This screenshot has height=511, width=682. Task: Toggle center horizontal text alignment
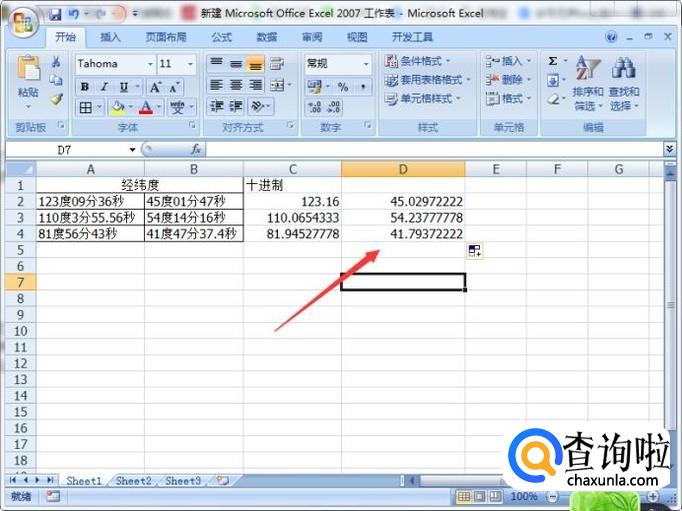pyautogui.click(x=236, y=86)
